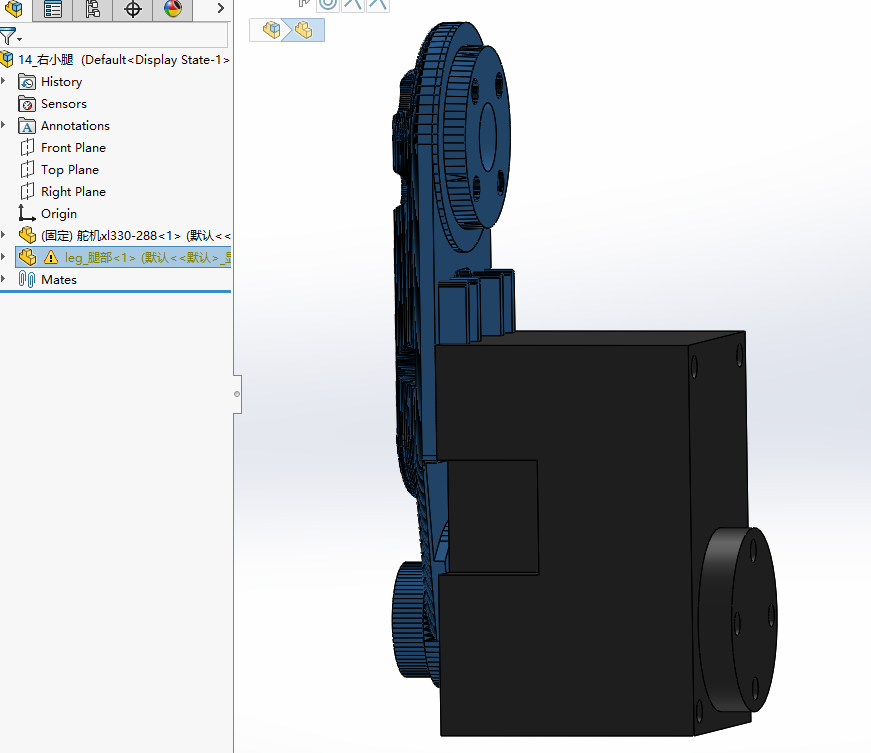Select the History folder icon
Viewport: 871px width, 753px height.
click(x=27, y=82)
